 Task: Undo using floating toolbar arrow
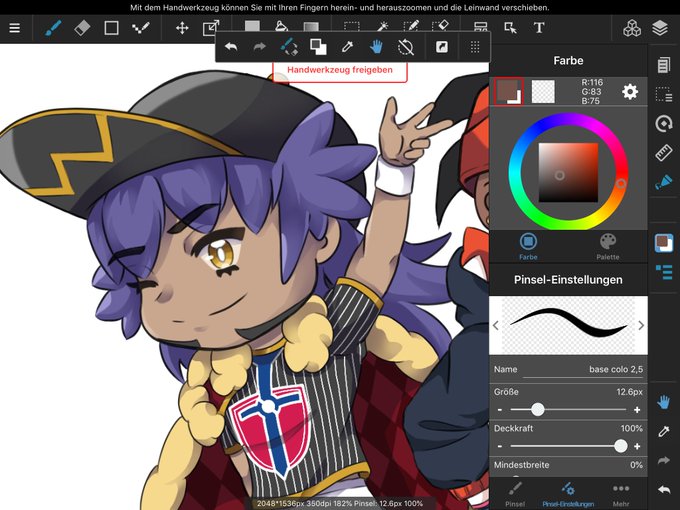coord(231,47)
